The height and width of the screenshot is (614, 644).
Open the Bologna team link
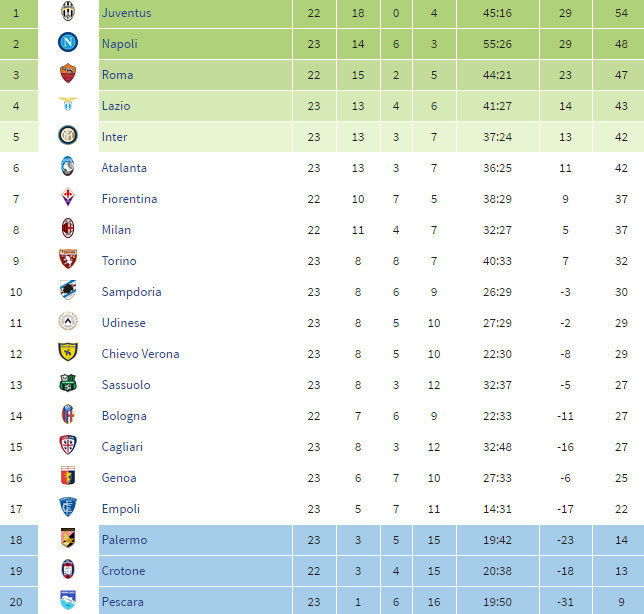(x=124, y=416)
